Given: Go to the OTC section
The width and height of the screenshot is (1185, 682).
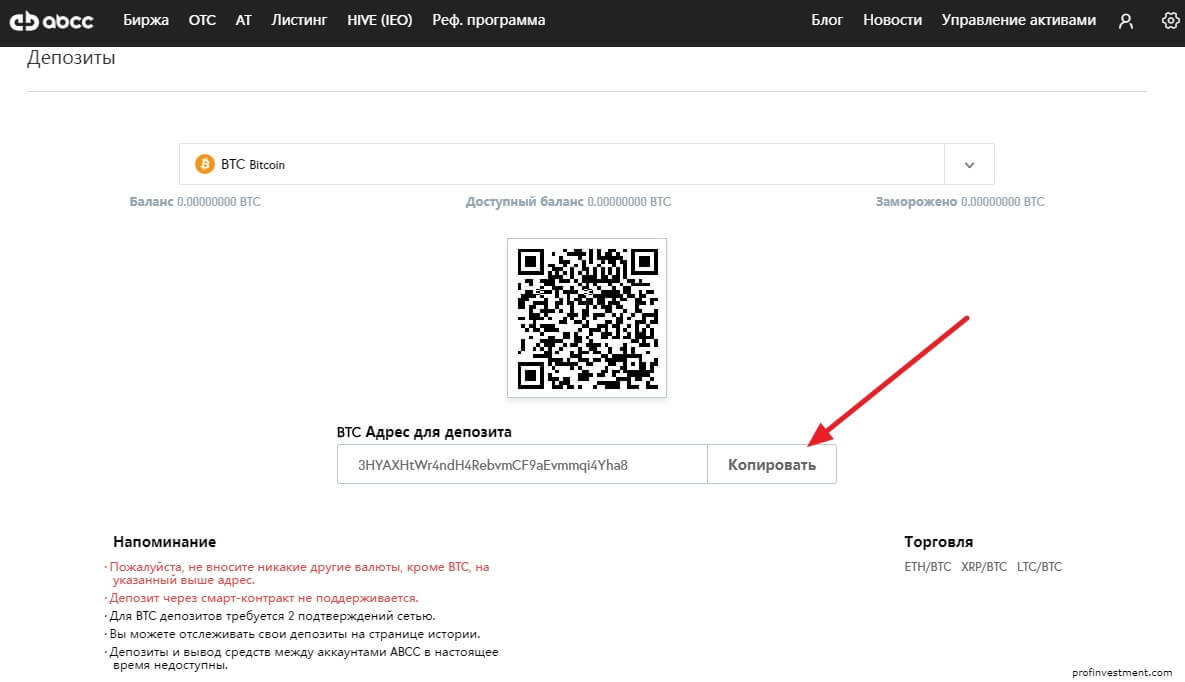Looking at the screenshot, I should (202, 20).
